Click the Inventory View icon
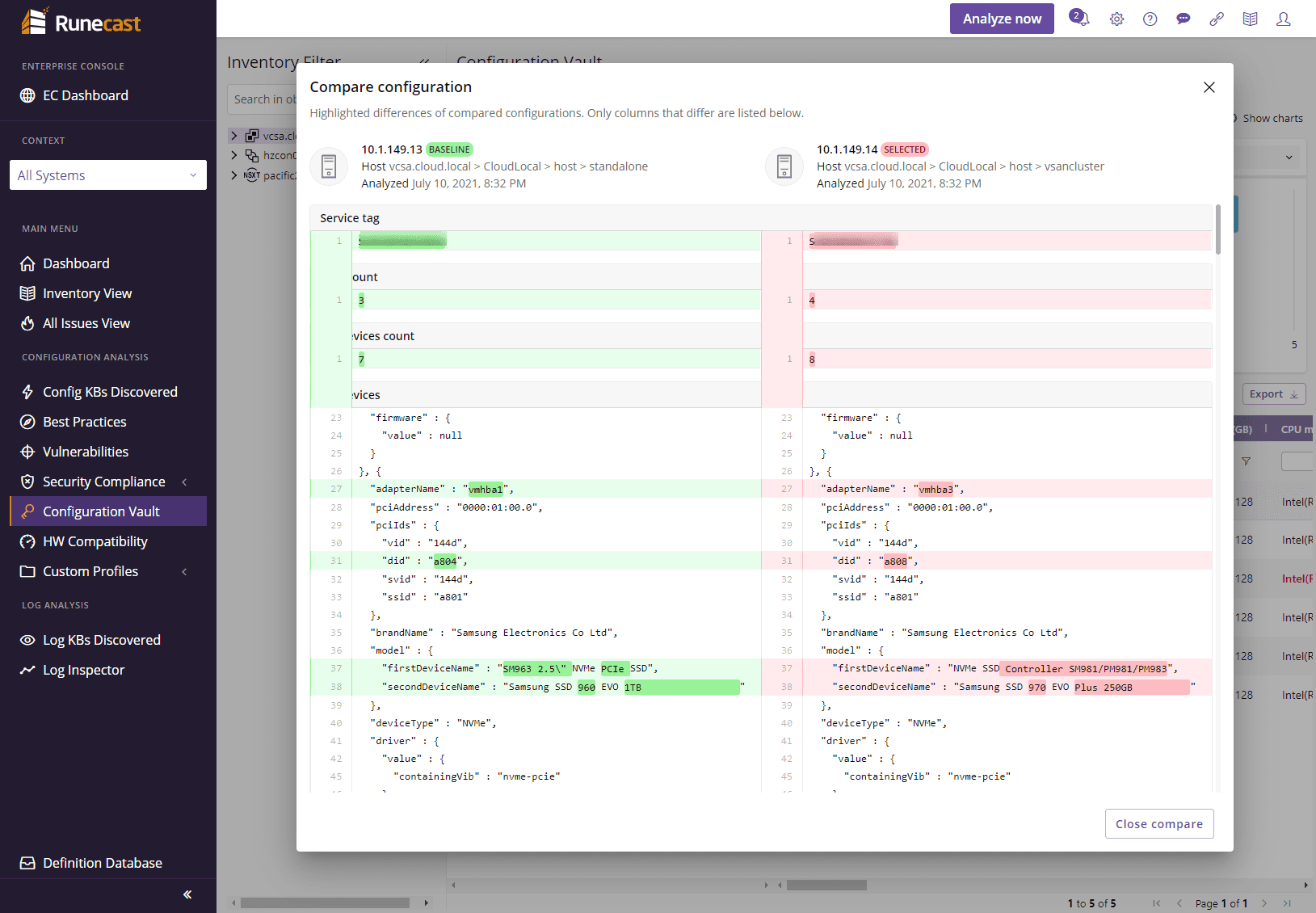Screen dimensions: 1316x913 click(27, 293)
